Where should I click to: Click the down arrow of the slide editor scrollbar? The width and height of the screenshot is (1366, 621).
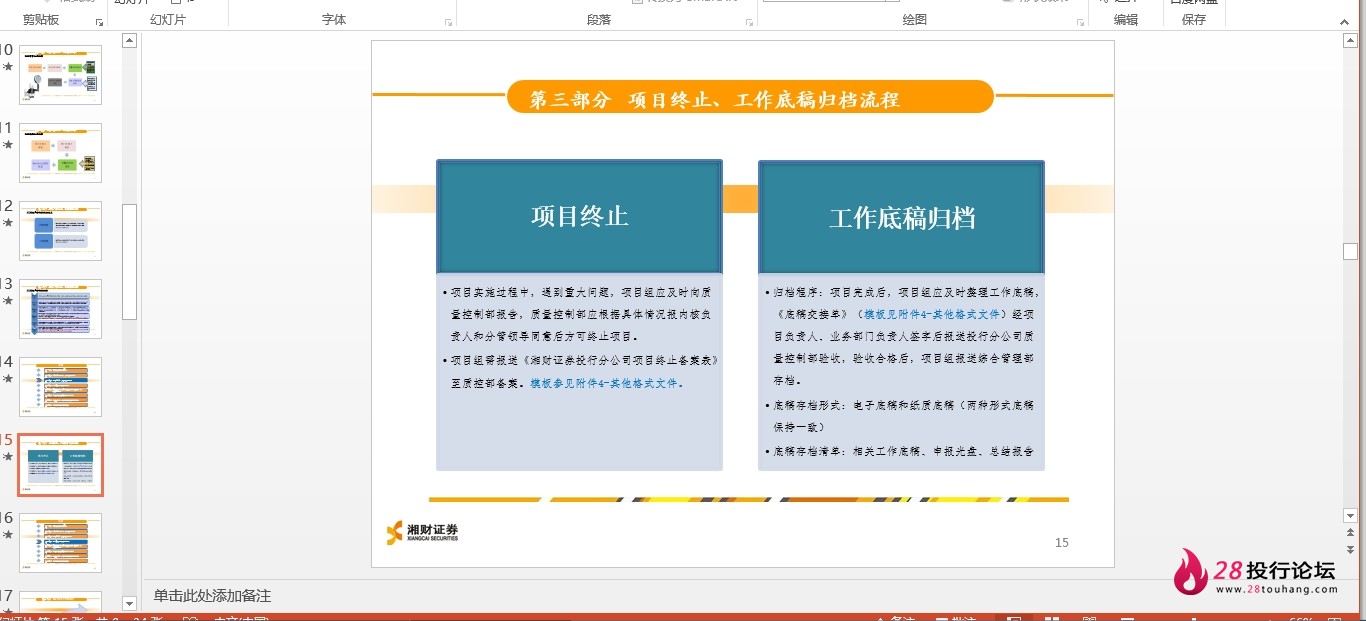1350,516
